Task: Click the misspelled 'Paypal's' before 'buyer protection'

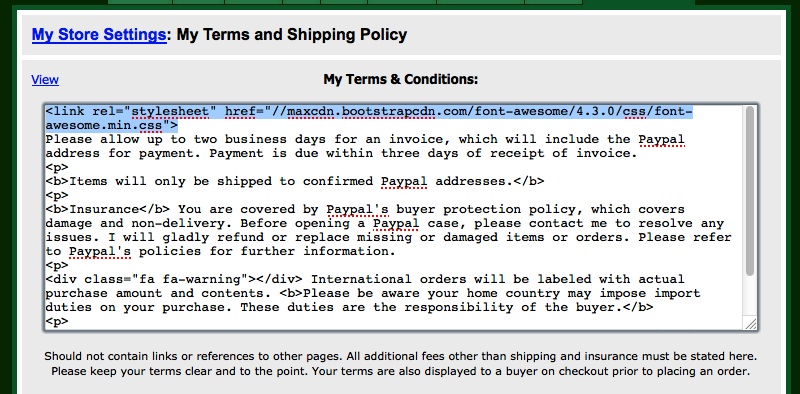Action: pos(354,209)
